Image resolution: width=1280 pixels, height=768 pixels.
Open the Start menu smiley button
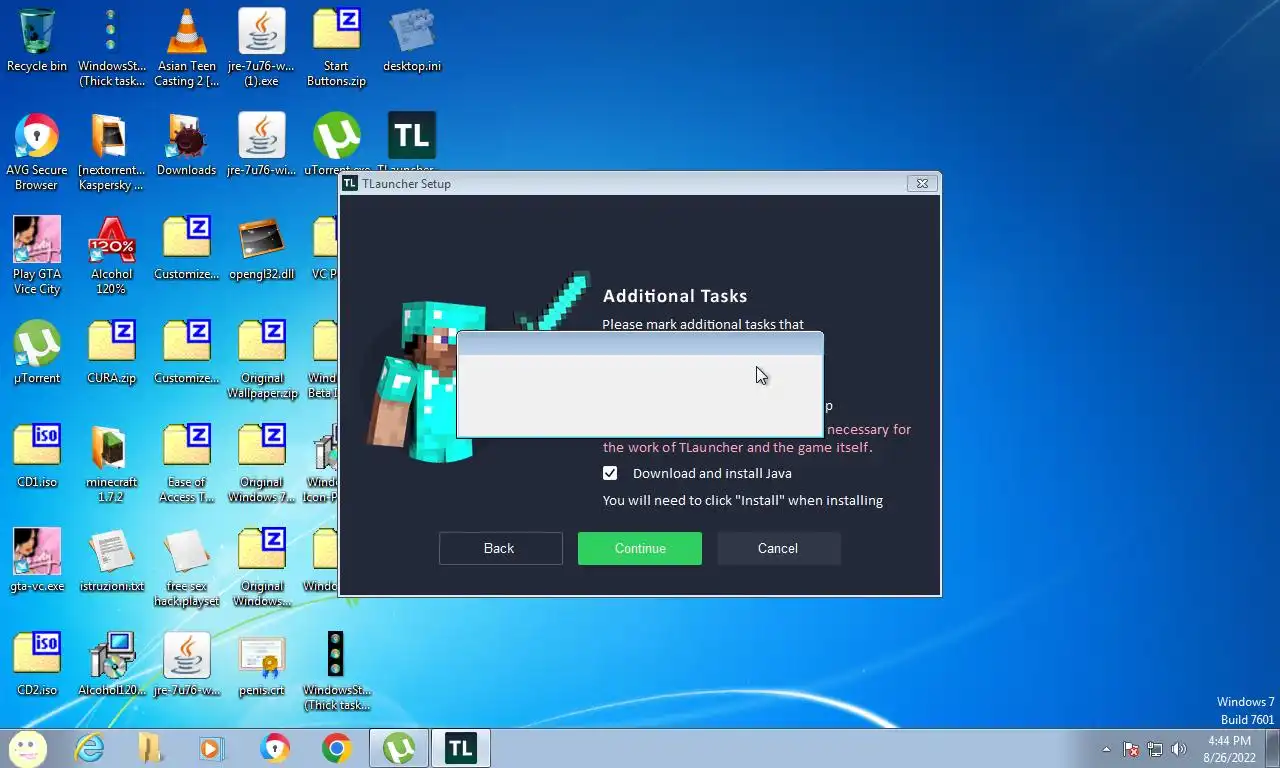[27, 748]
